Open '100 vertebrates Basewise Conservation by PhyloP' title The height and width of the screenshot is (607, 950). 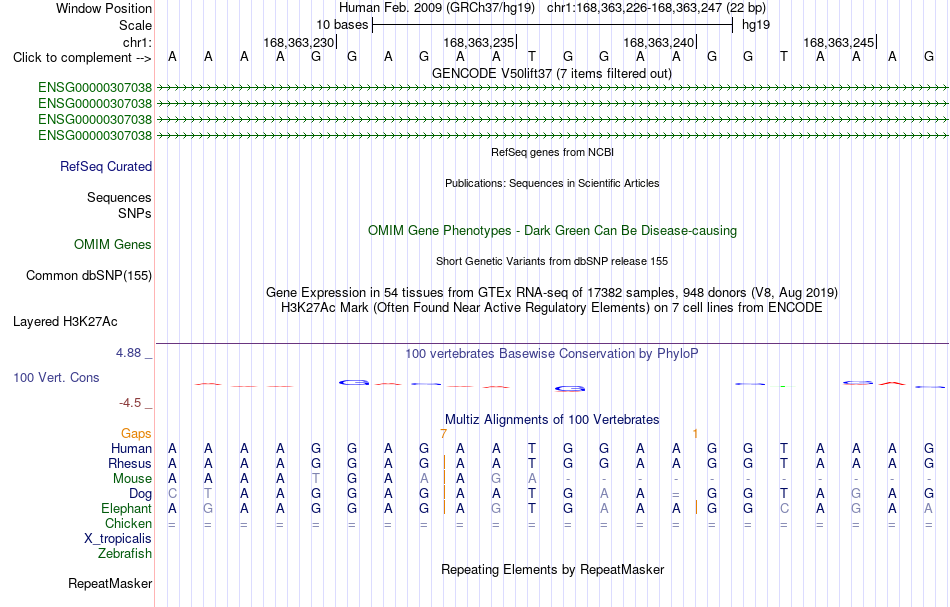click(552, 353)
